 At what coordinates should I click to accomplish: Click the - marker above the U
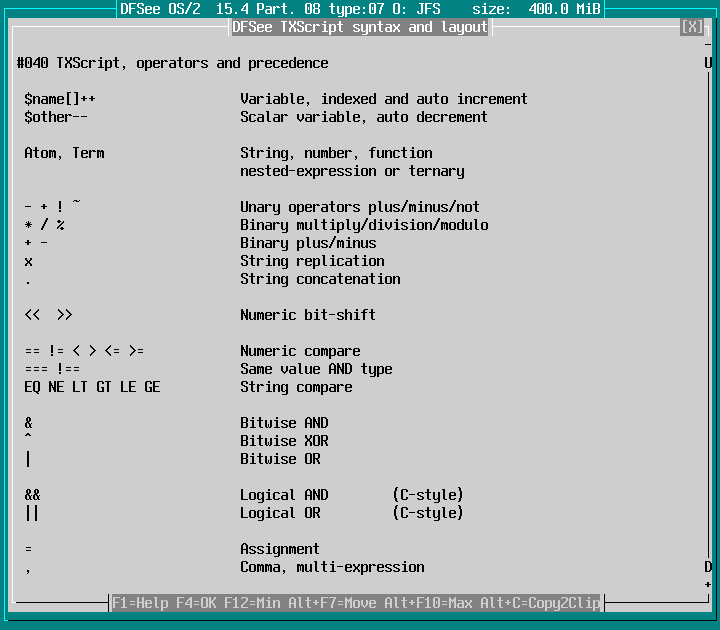coord(708,46)
